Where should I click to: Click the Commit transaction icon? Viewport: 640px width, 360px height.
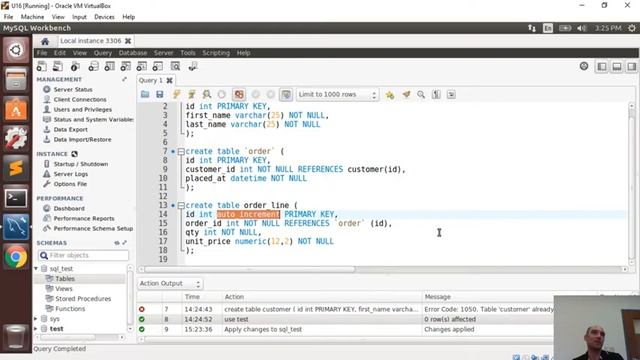coord(256,95)
